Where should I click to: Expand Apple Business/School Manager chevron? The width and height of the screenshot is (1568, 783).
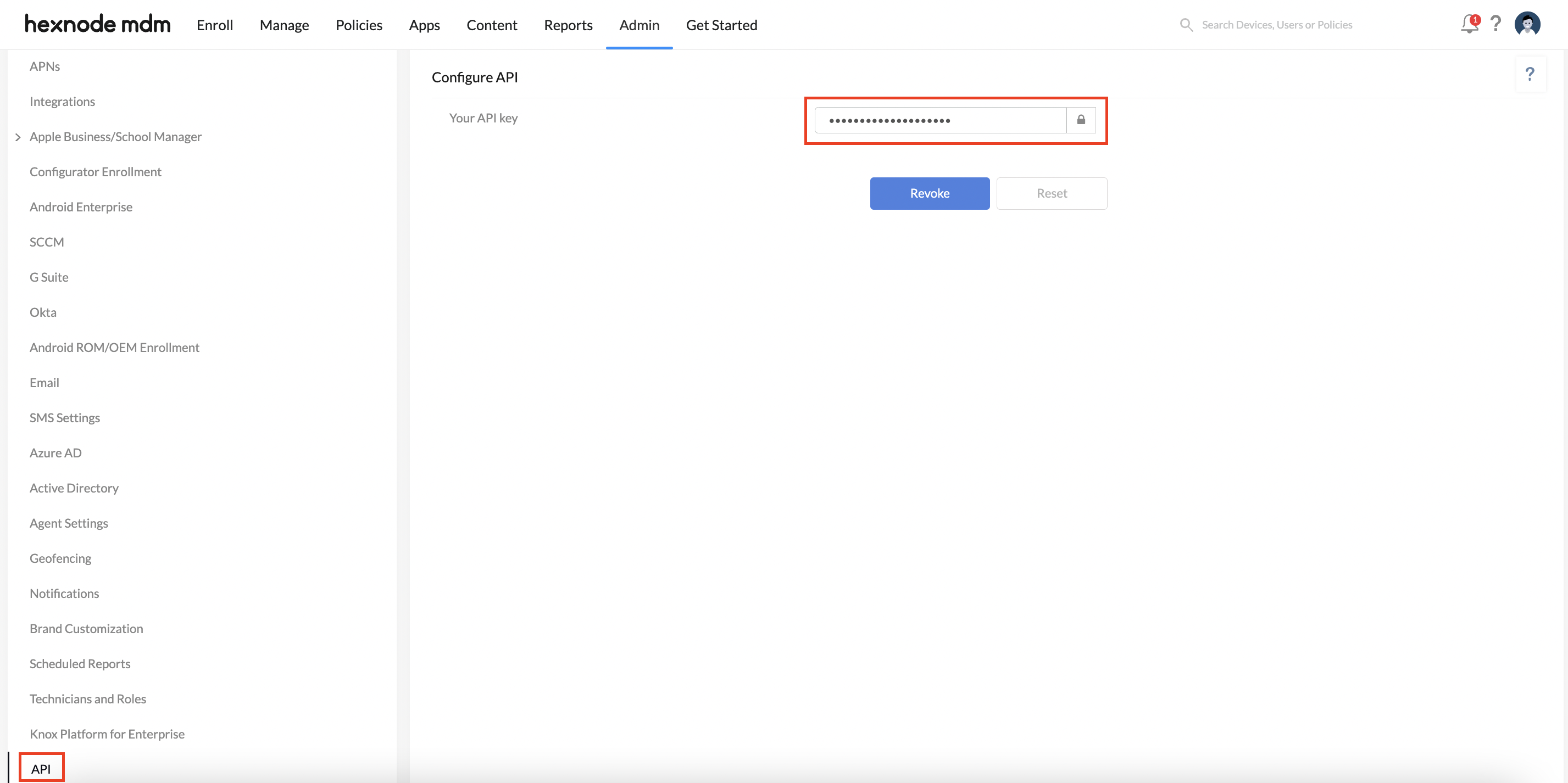click(x=18, y=137)
